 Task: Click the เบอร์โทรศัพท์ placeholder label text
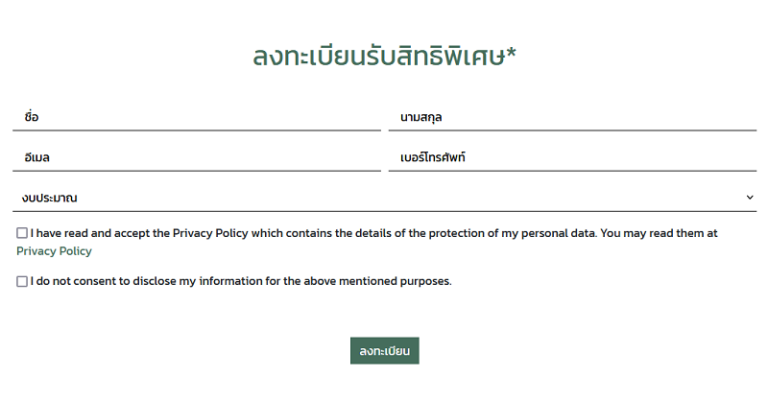click(432, 157)
